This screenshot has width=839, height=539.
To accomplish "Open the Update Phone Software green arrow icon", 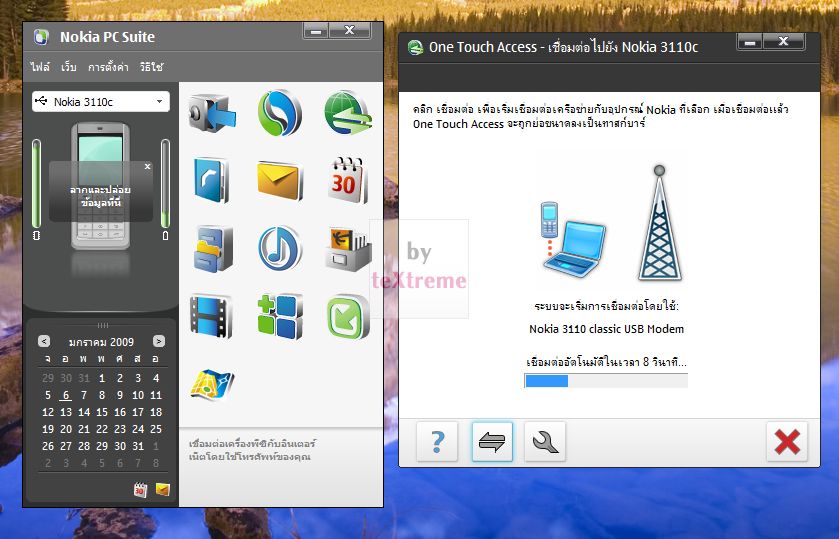I will (x=348, y=316).
